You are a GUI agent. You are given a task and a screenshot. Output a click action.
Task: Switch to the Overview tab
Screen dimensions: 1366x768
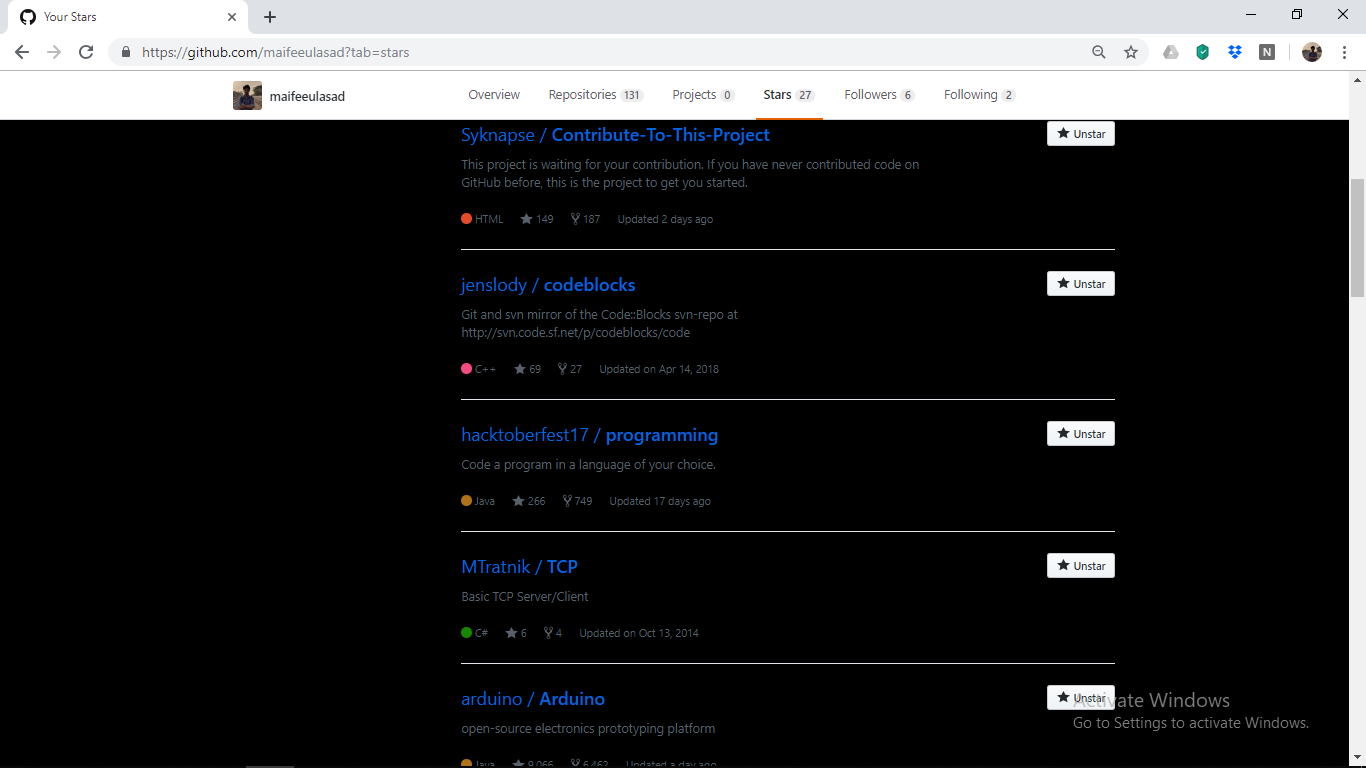point(494,95)
